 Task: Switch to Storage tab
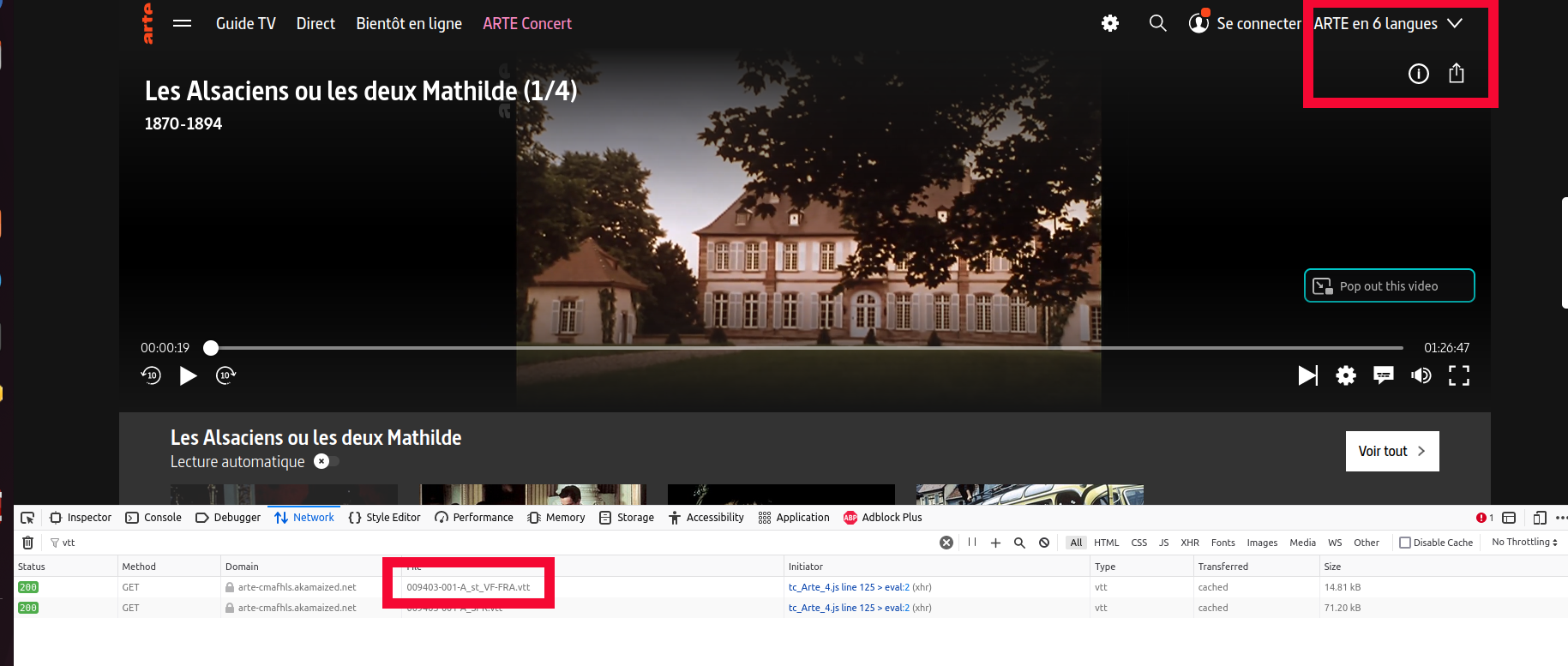click(627, 518)
